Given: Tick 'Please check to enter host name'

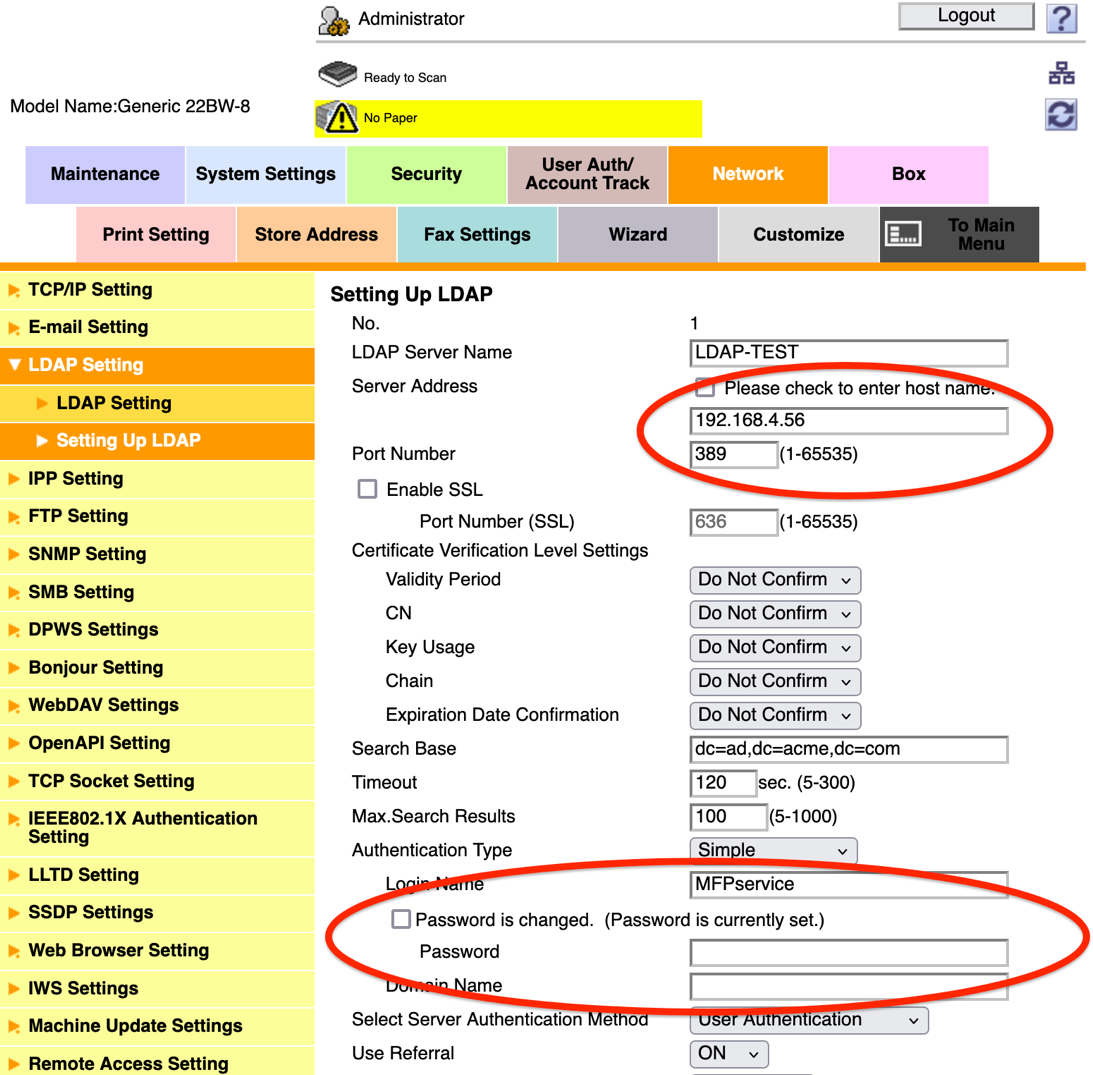Looking at the screenshot, I should [x=705, y=388].
